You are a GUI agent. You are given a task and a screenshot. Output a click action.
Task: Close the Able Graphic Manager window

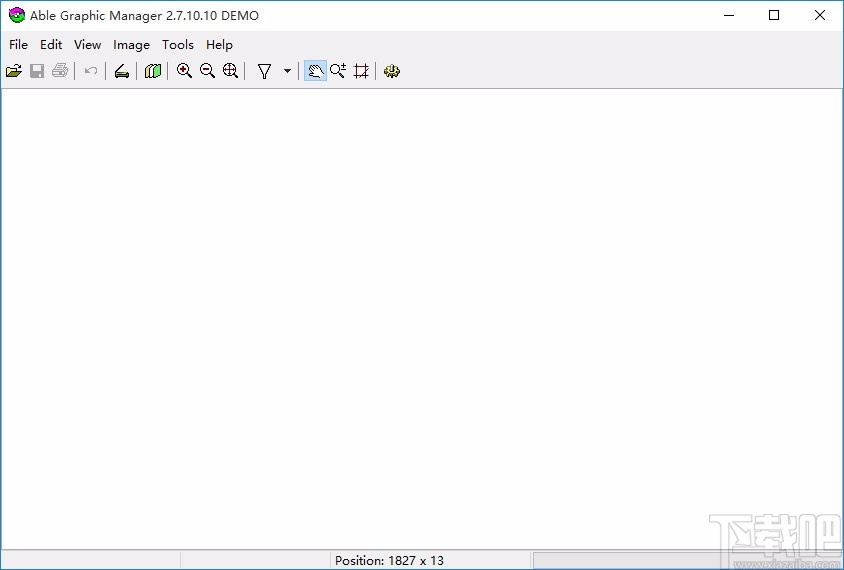[820, 15]
